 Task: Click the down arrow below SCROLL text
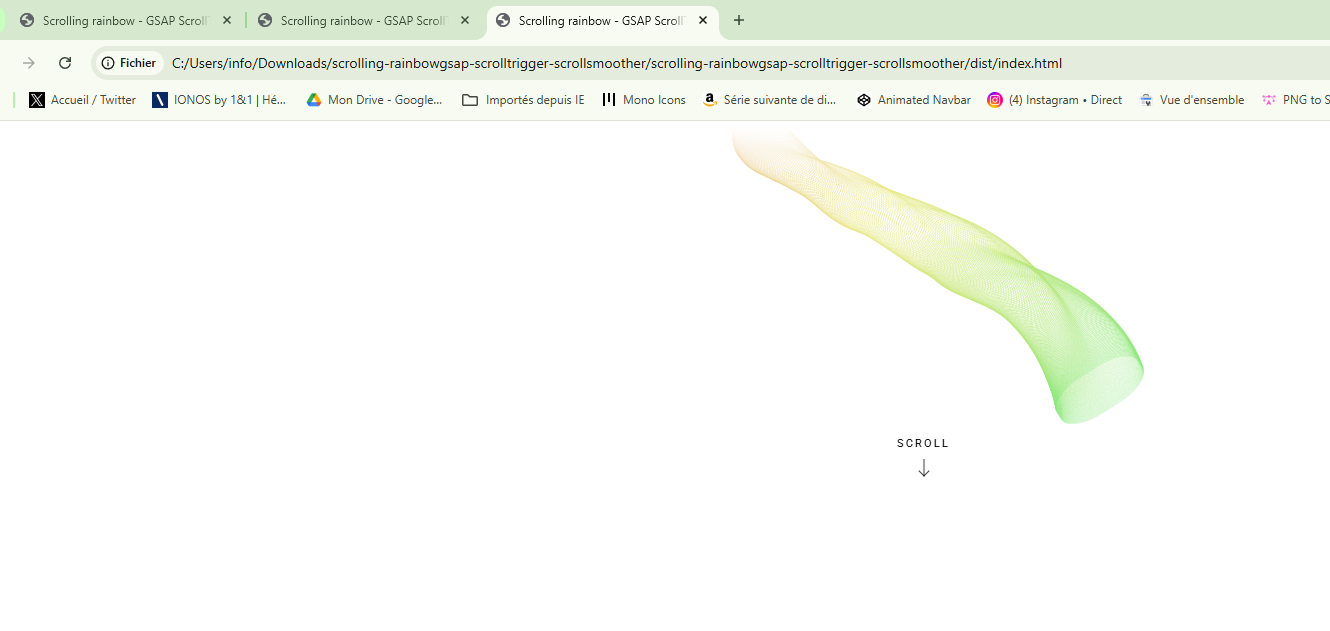point(923,468)
